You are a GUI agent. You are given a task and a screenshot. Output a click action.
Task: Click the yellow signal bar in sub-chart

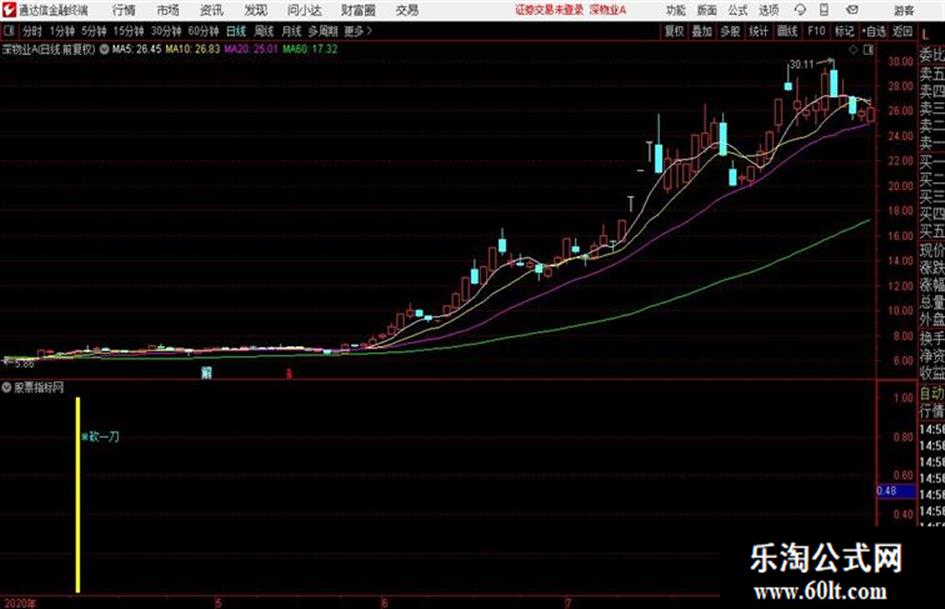click(78, 495)
